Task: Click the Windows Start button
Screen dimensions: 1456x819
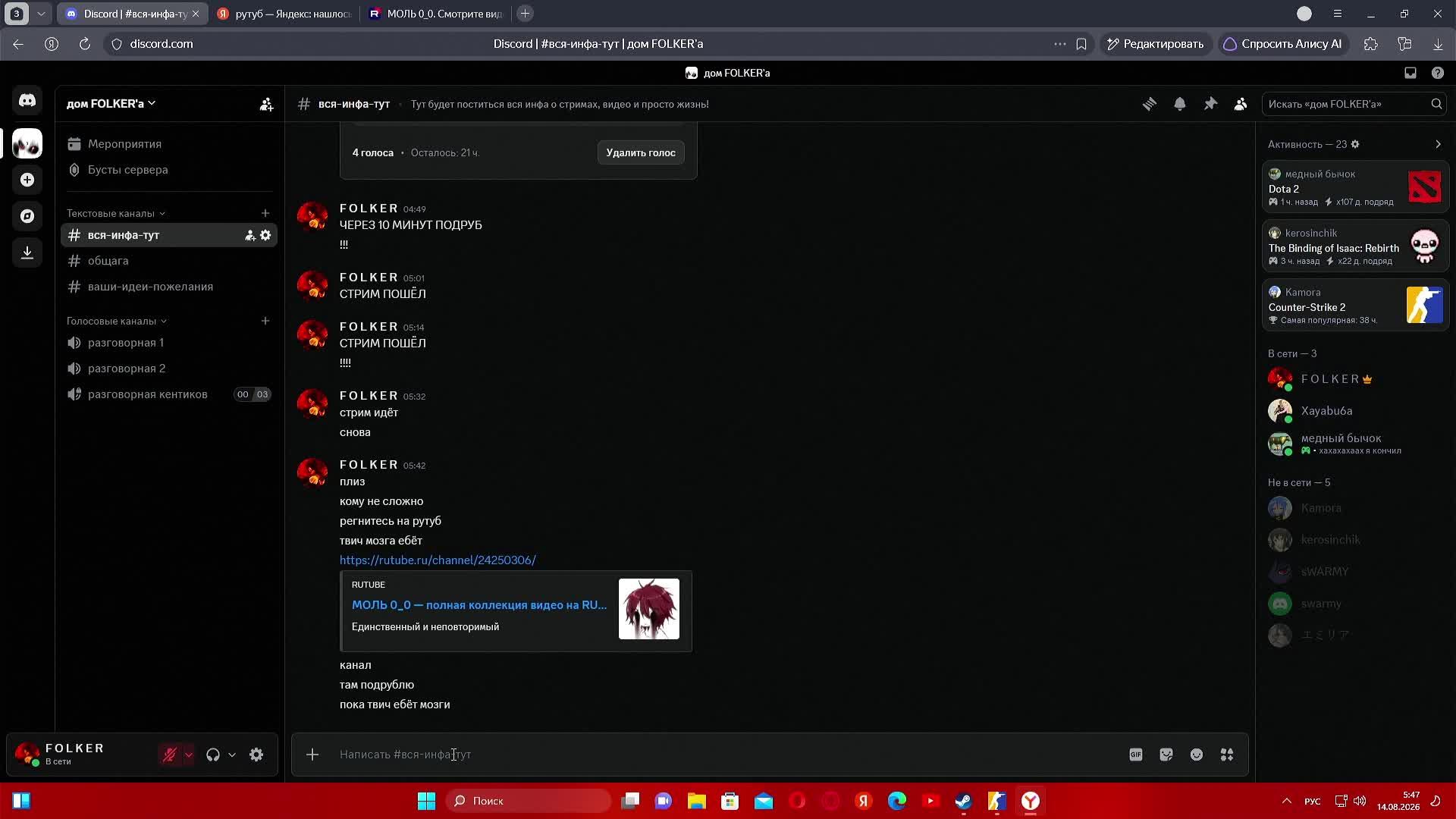Action: point(427,801)
